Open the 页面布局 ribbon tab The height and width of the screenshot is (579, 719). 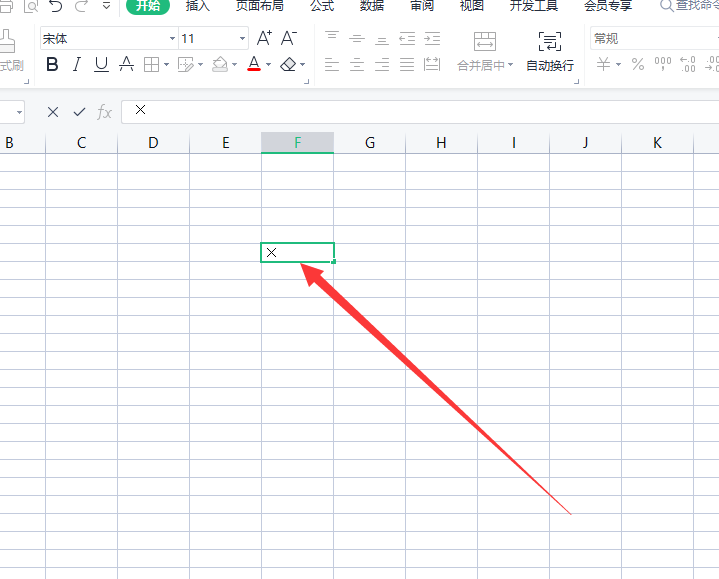259,6
